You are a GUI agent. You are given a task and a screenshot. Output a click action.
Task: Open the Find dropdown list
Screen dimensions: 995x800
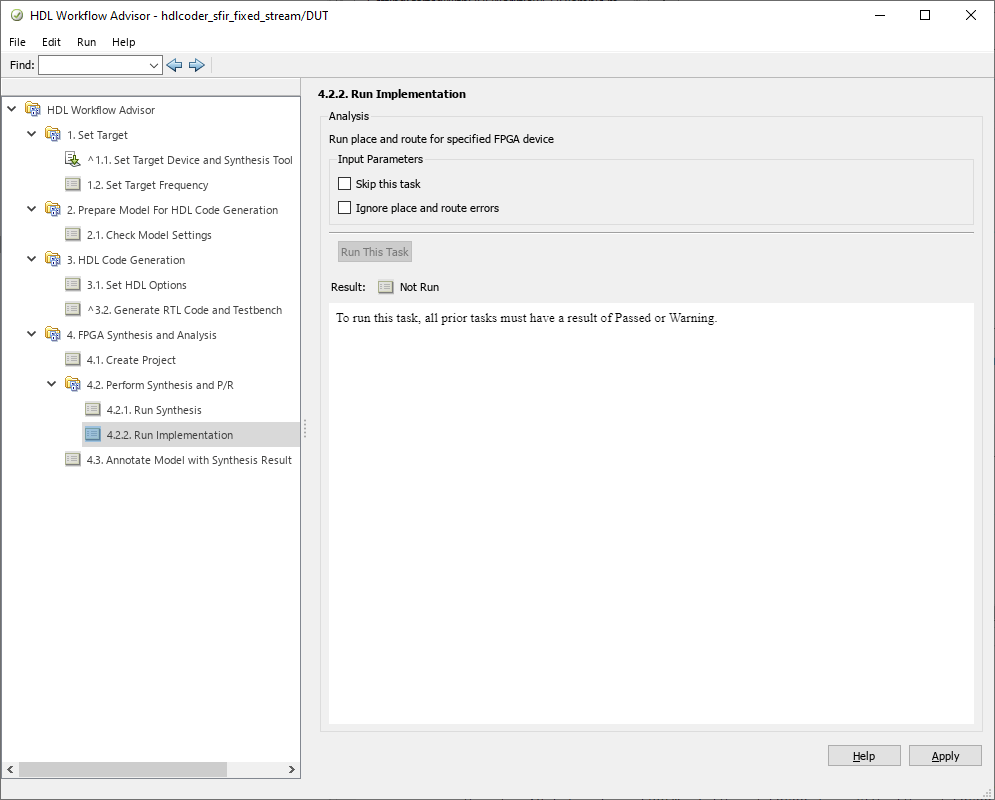154,65
